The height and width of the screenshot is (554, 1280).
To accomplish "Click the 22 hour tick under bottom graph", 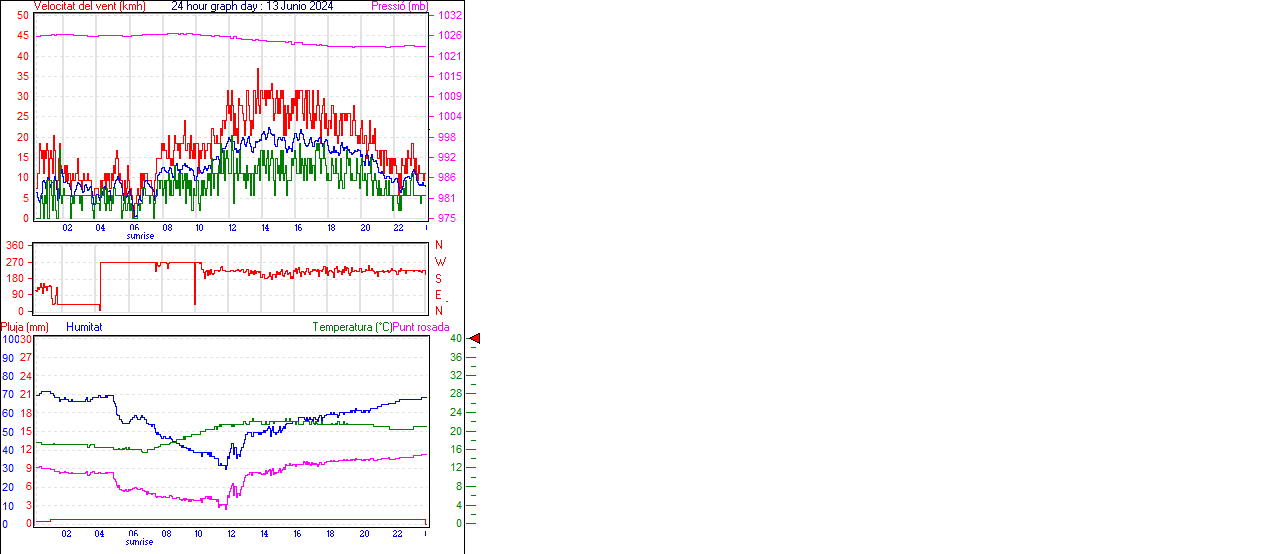I will pyautogui.click(x=398, y=533).
